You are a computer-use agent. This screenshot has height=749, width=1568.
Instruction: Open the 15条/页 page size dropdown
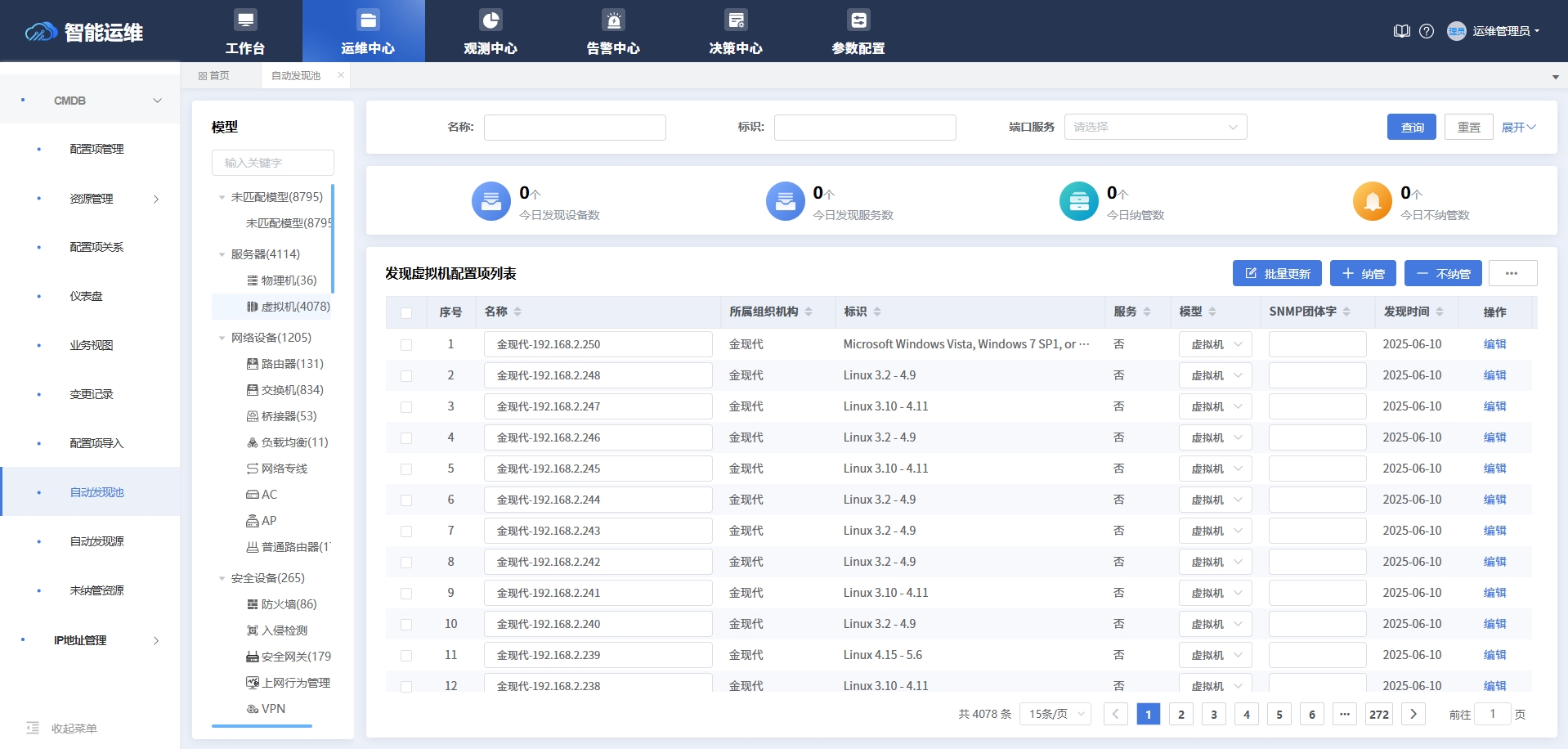pos(1055,714)
